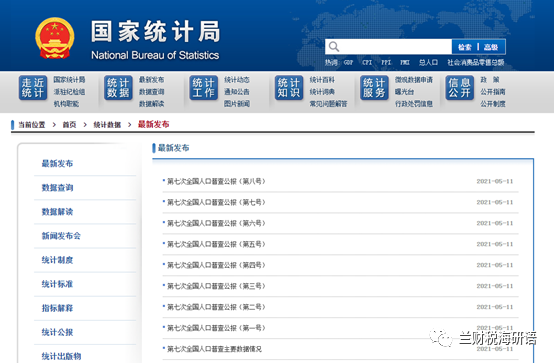554x363 pixels.
Task: Open the 统计工作 blue tile
Action: click(204, 88)
